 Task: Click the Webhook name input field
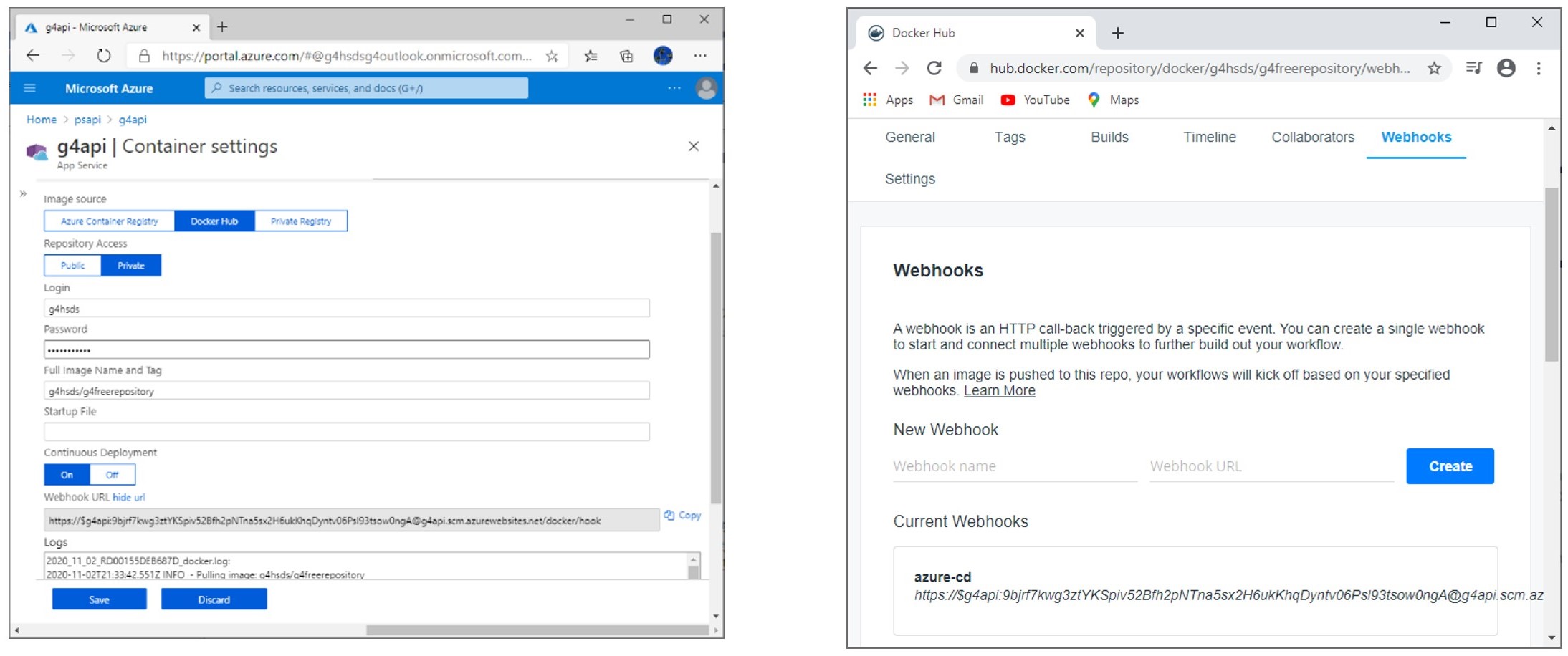click(x=1014, y=466)
